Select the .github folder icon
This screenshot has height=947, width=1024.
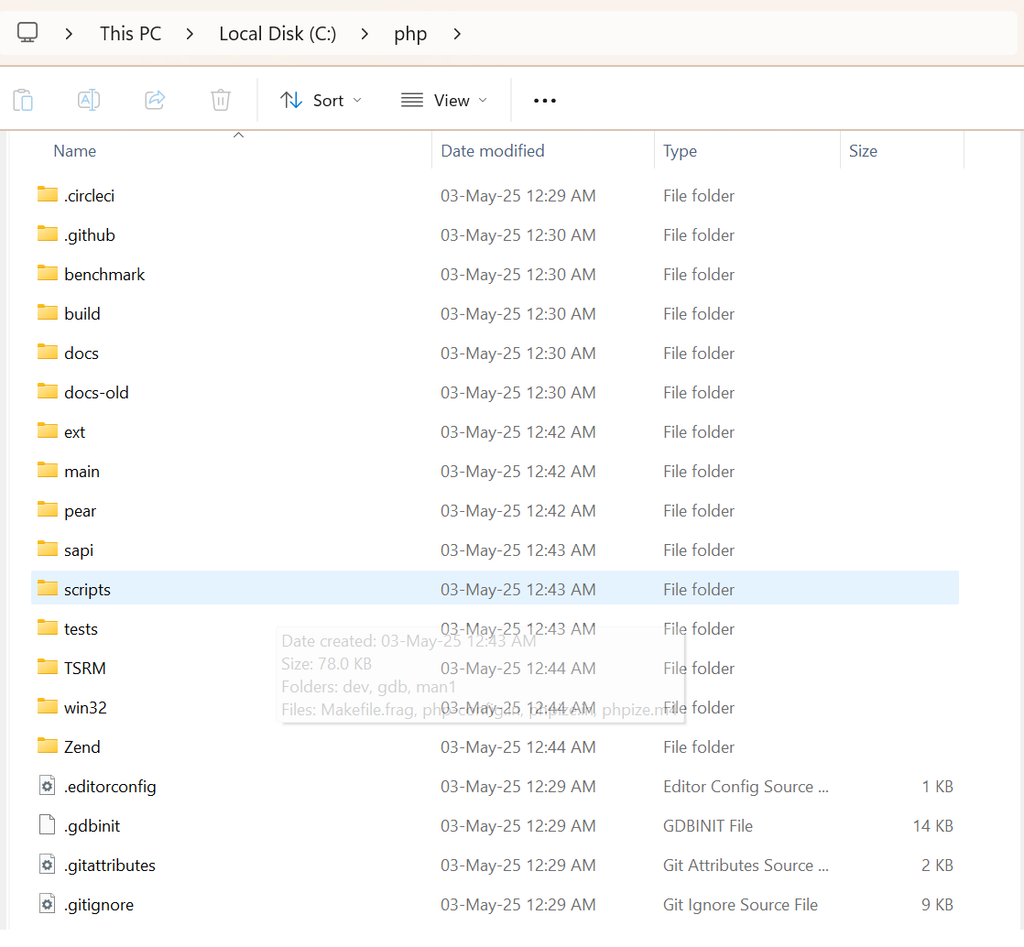[x=47, y=234]
